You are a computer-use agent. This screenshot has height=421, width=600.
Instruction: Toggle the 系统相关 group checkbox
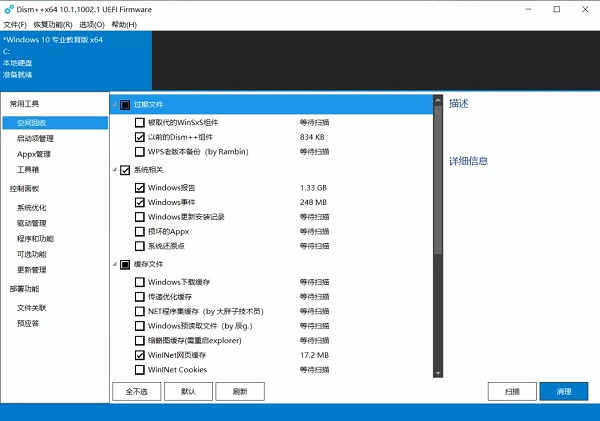(125, 170)
